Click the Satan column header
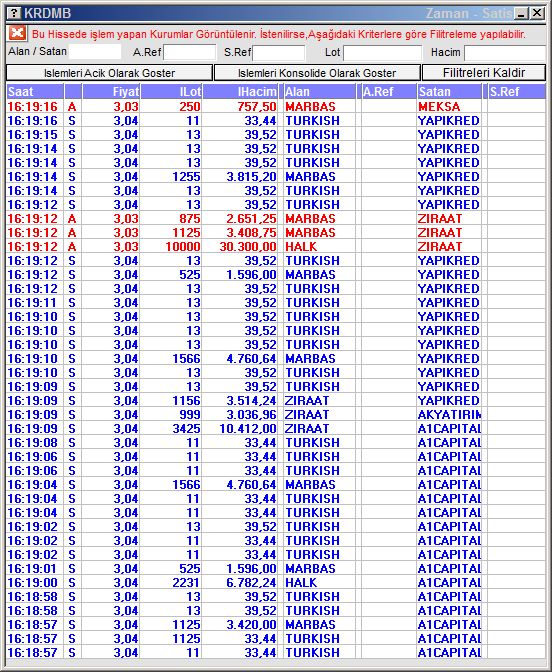The height and width of the screenshot is (672, 552). [x=449, y=91]
